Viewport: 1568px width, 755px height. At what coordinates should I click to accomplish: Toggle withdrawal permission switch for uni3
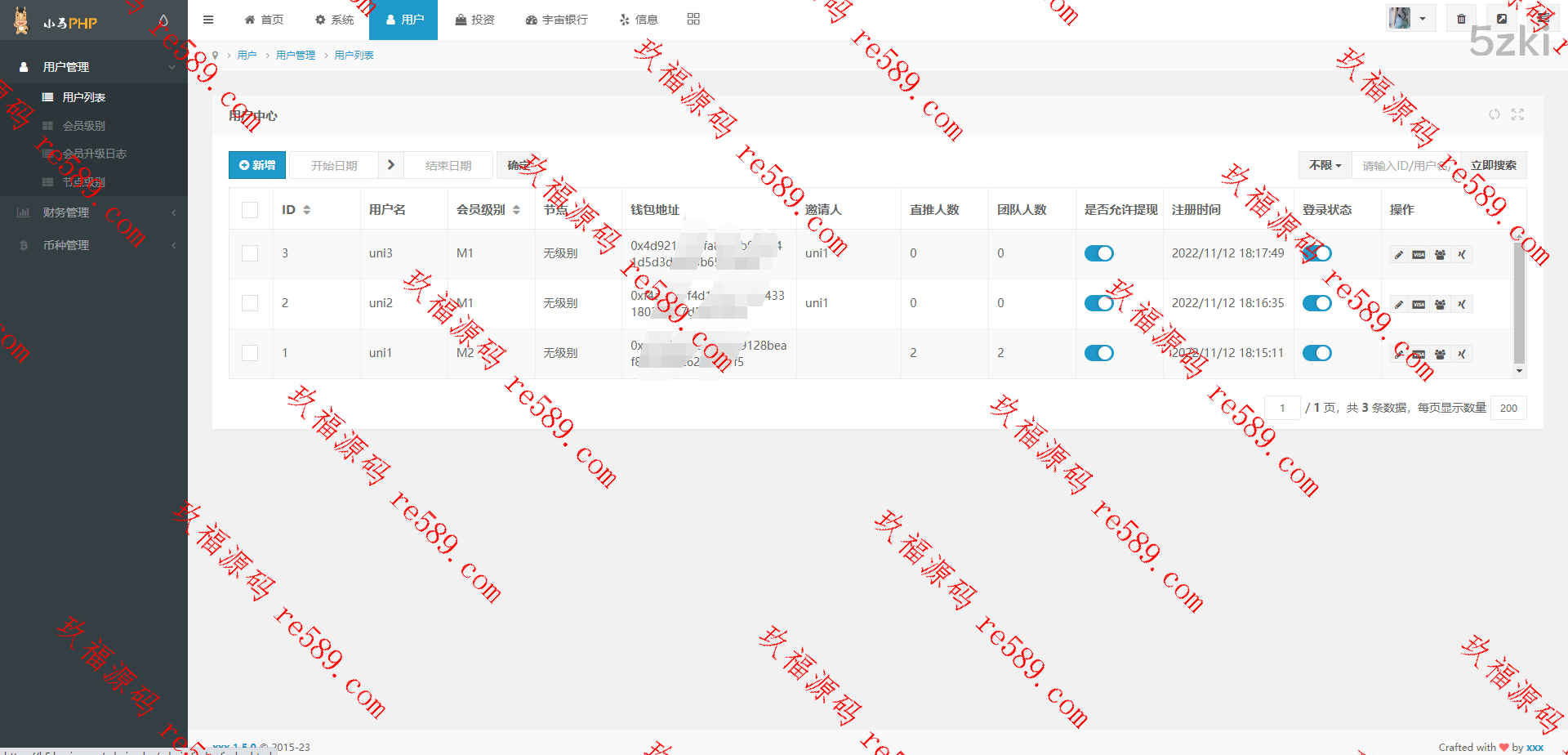pos(1098,253)
